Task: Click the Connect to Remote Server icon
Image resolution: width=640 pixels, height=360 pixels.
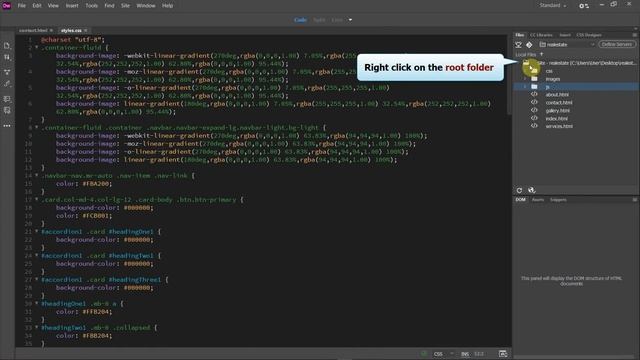Action: point(518,44)
